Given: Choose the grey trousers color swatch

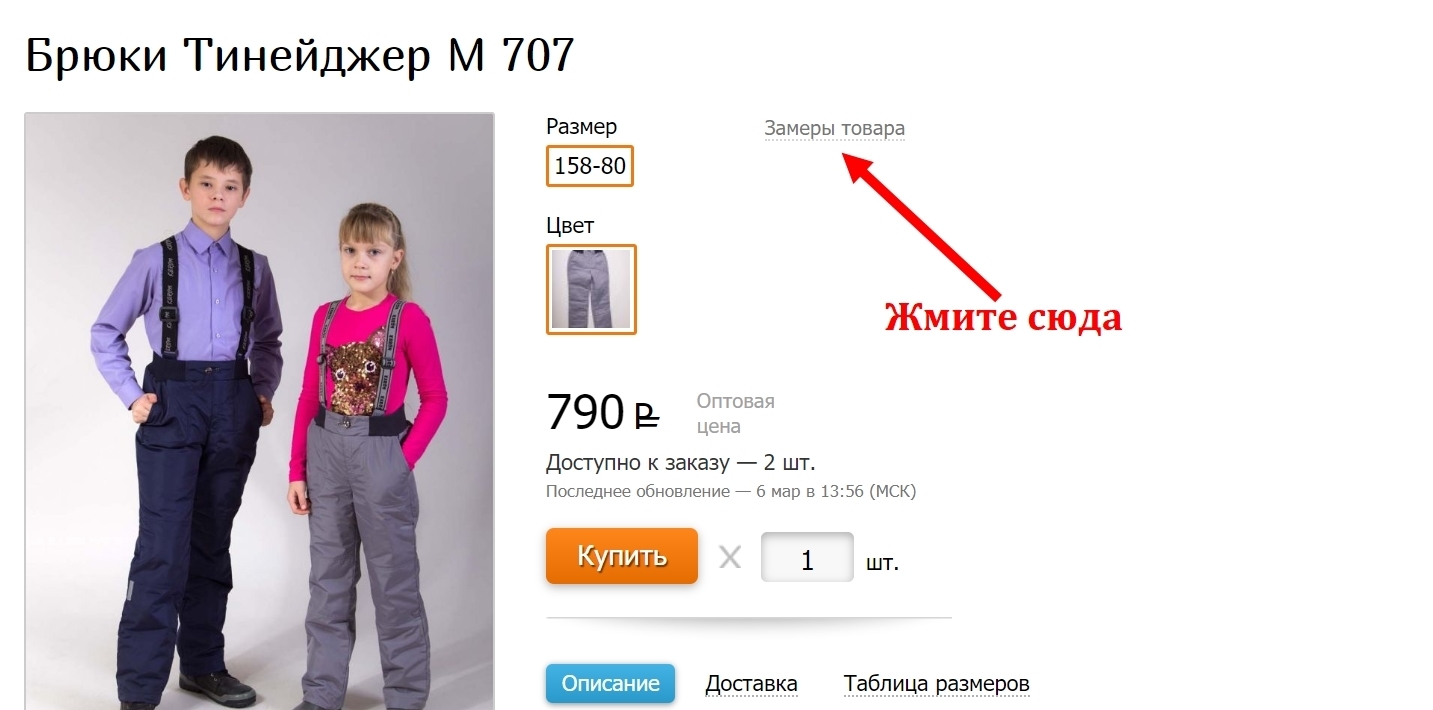Looking at the screenshot, I should coord(591,289).
